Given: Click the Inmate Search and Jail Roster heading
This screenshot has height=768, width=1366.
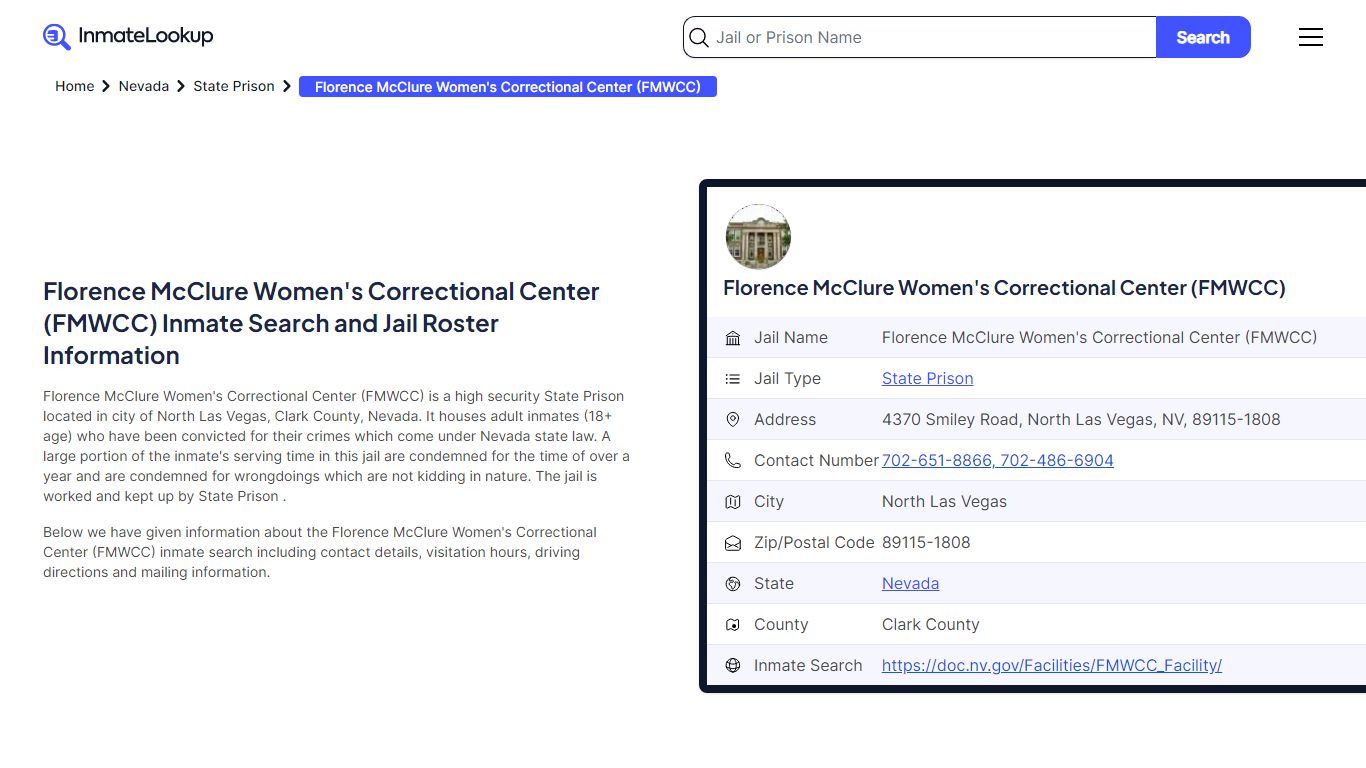Looking at the screenshot, I should 321,323.
